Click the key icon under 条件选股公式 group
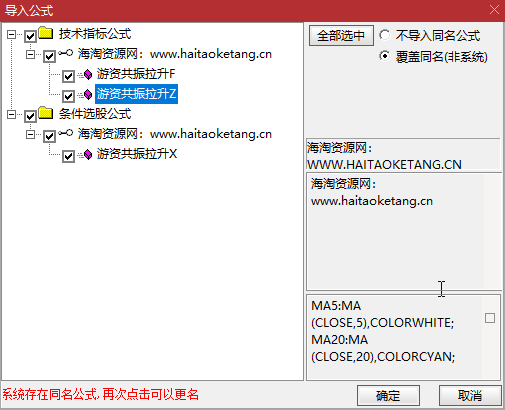This screenshot has width=505, height=410. tap(66, 133)
